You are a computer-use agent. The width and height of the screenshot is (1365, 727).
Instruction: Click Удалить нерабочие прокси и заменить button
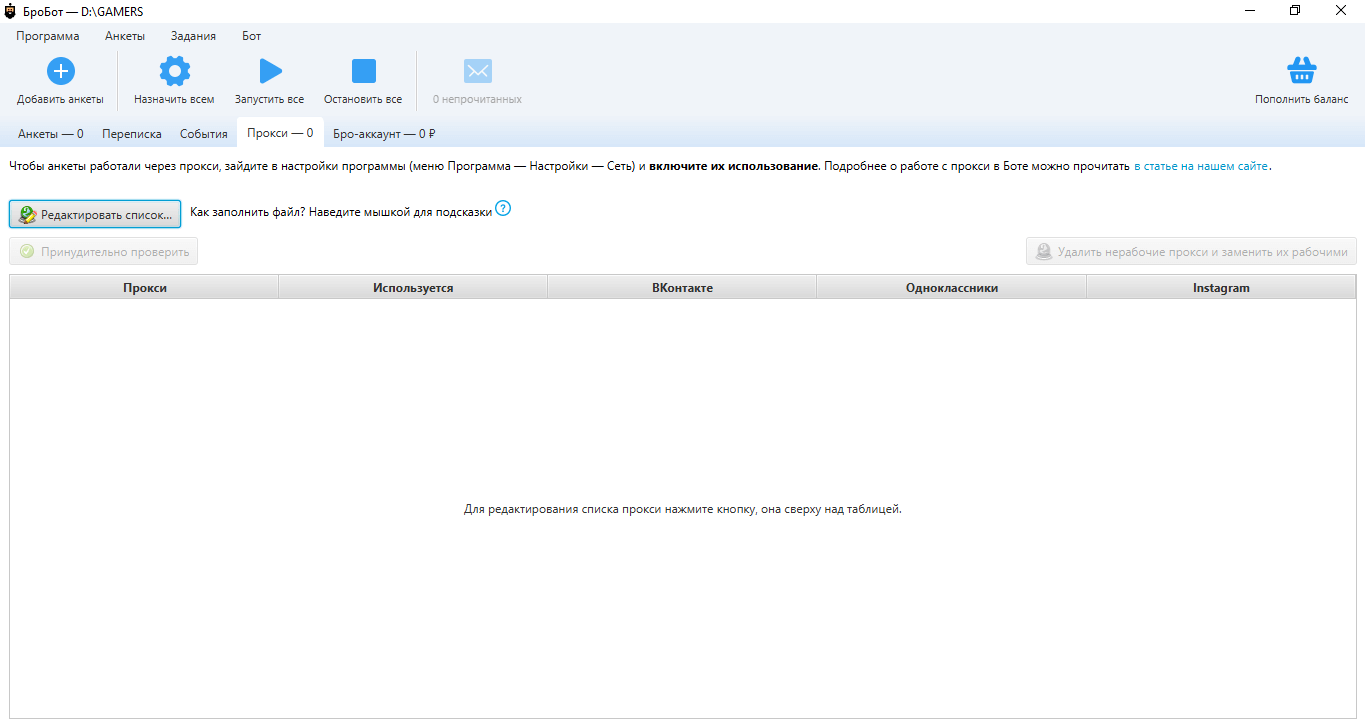[1191, 251]
